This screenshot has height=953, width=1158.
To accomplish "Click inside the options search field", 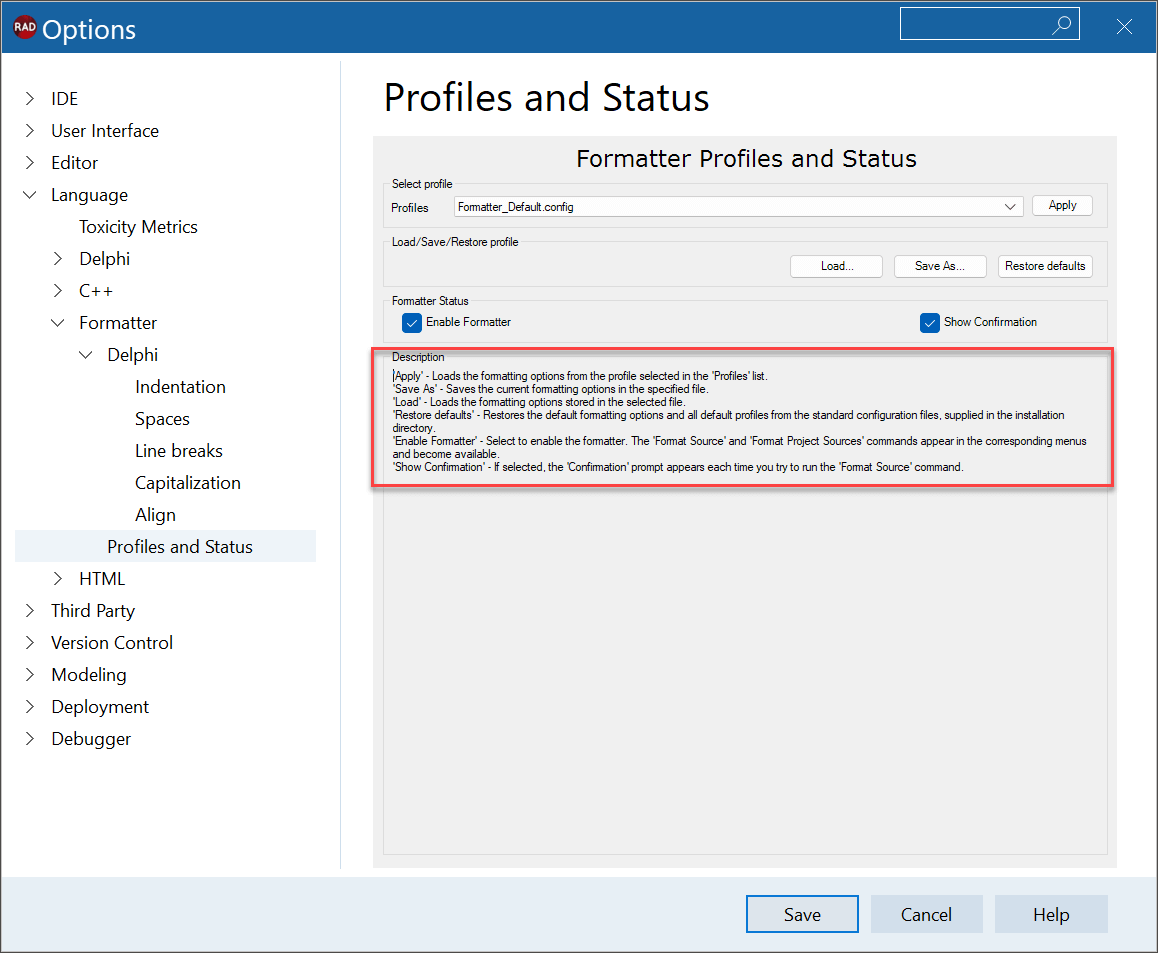I will (975, 26).
